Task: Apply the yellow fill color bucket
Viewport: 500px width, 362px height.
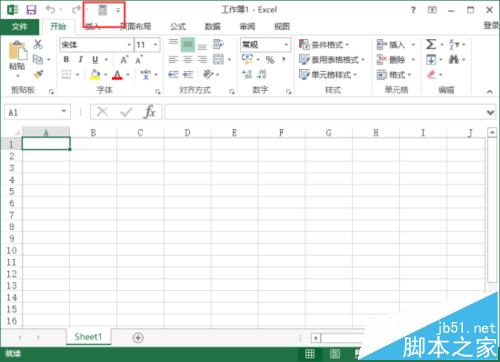Action: click(95, 74)
